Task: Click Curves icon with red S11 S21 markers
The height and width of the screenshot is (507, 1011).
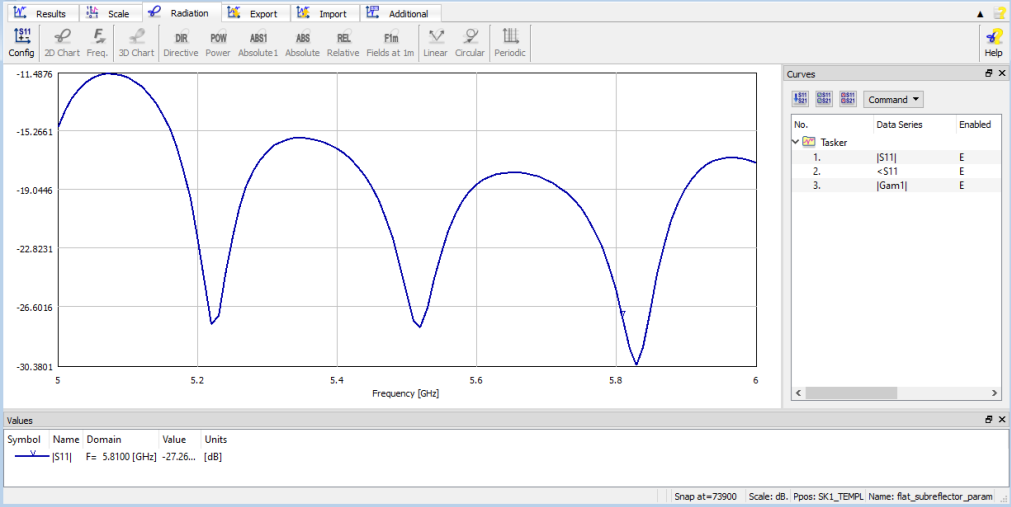Action: click(848, 99)
